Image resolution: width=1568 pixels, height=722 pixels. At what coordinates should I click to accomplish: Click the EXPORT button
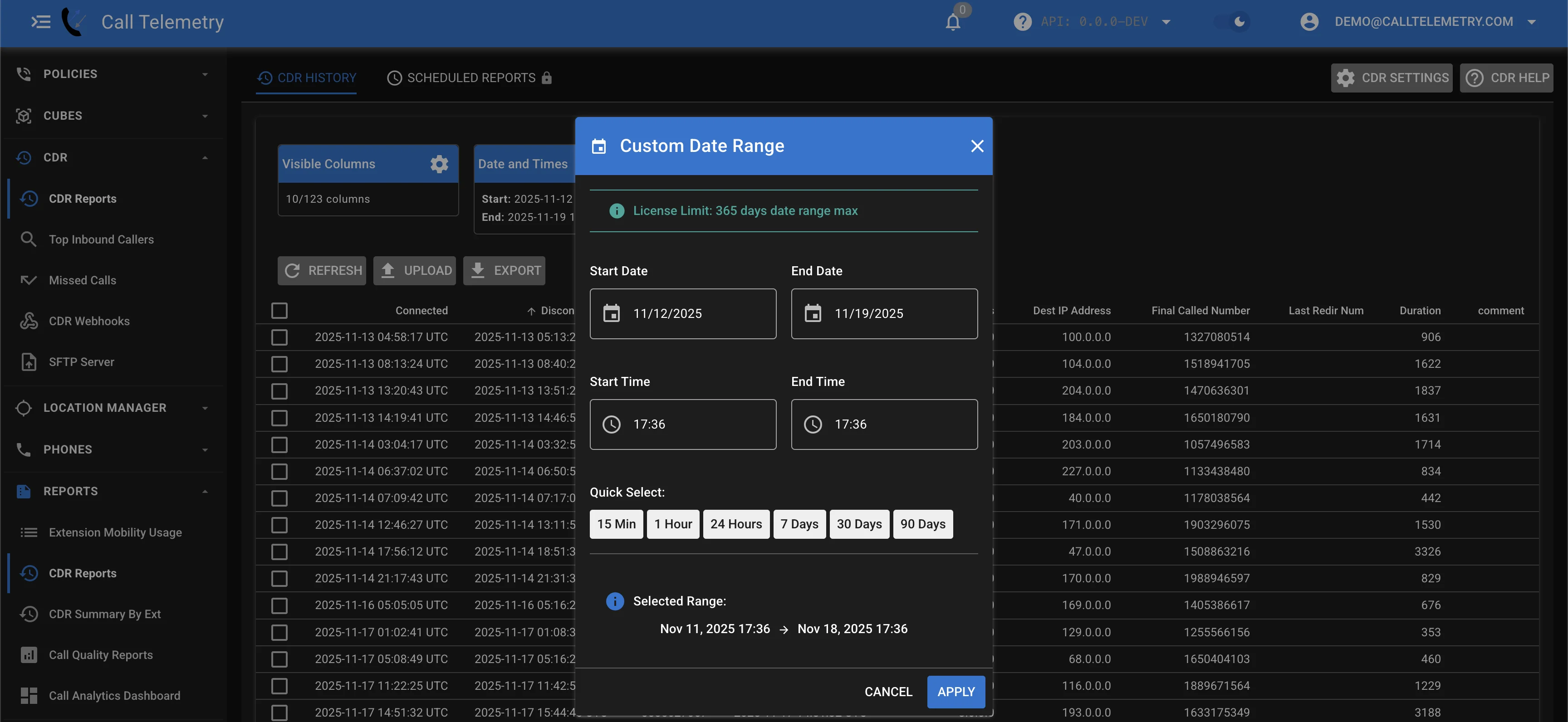tap(504, 271)
